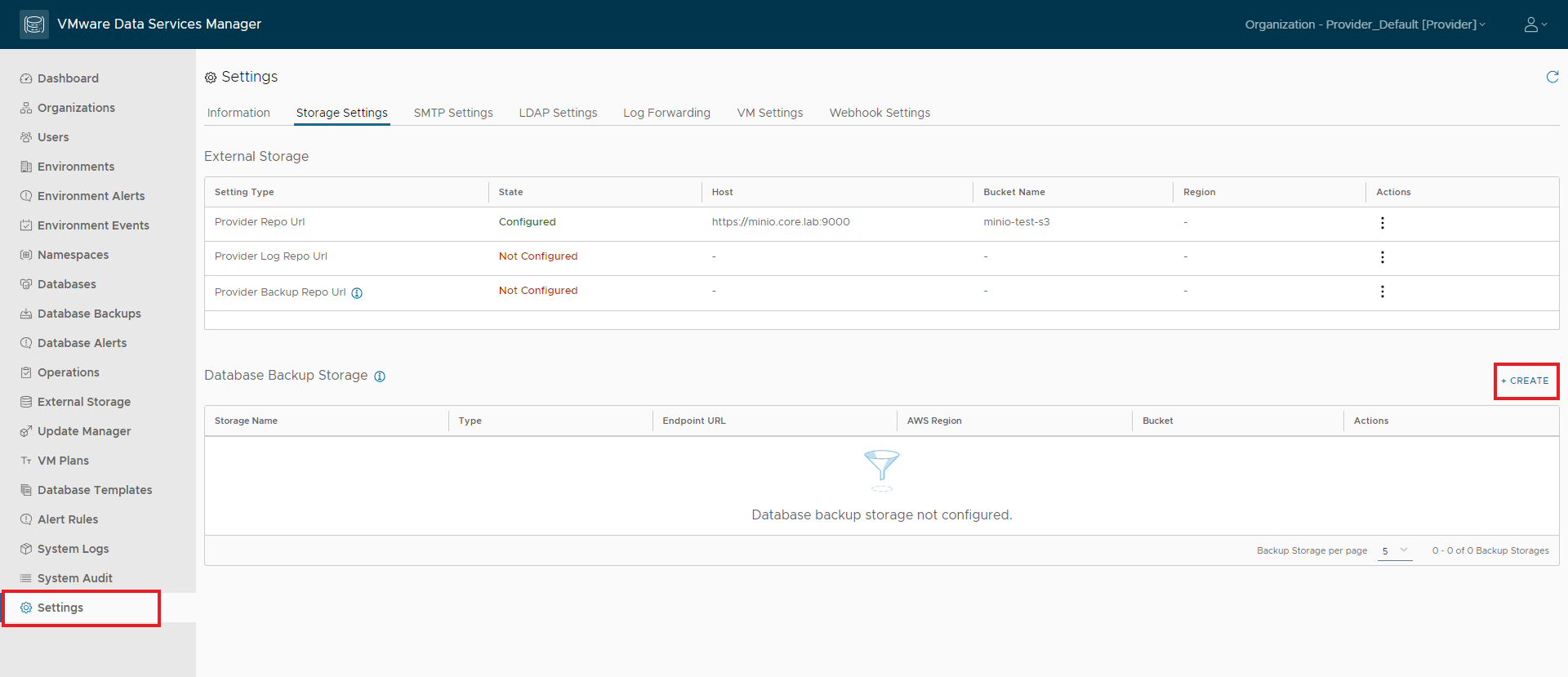Click the Organizations sidebar icon
The height and width of the screenshot is (677, 1568).
coord(26,108)
